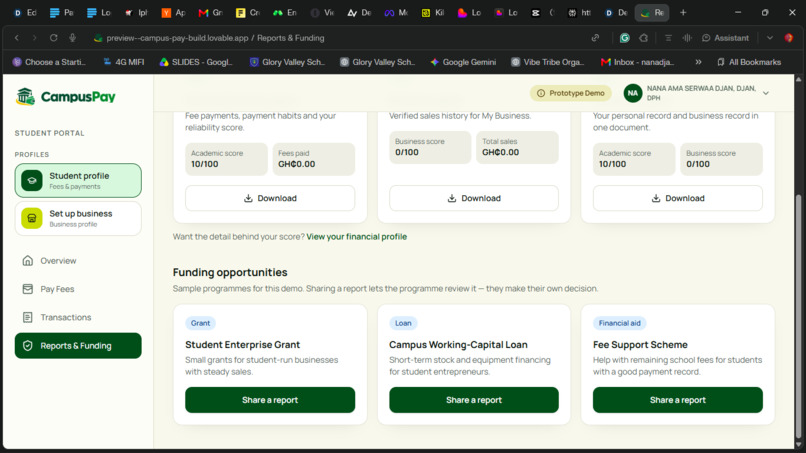Click the CampusPay logo icon
The image size is (806, 453).
(25, 96)
